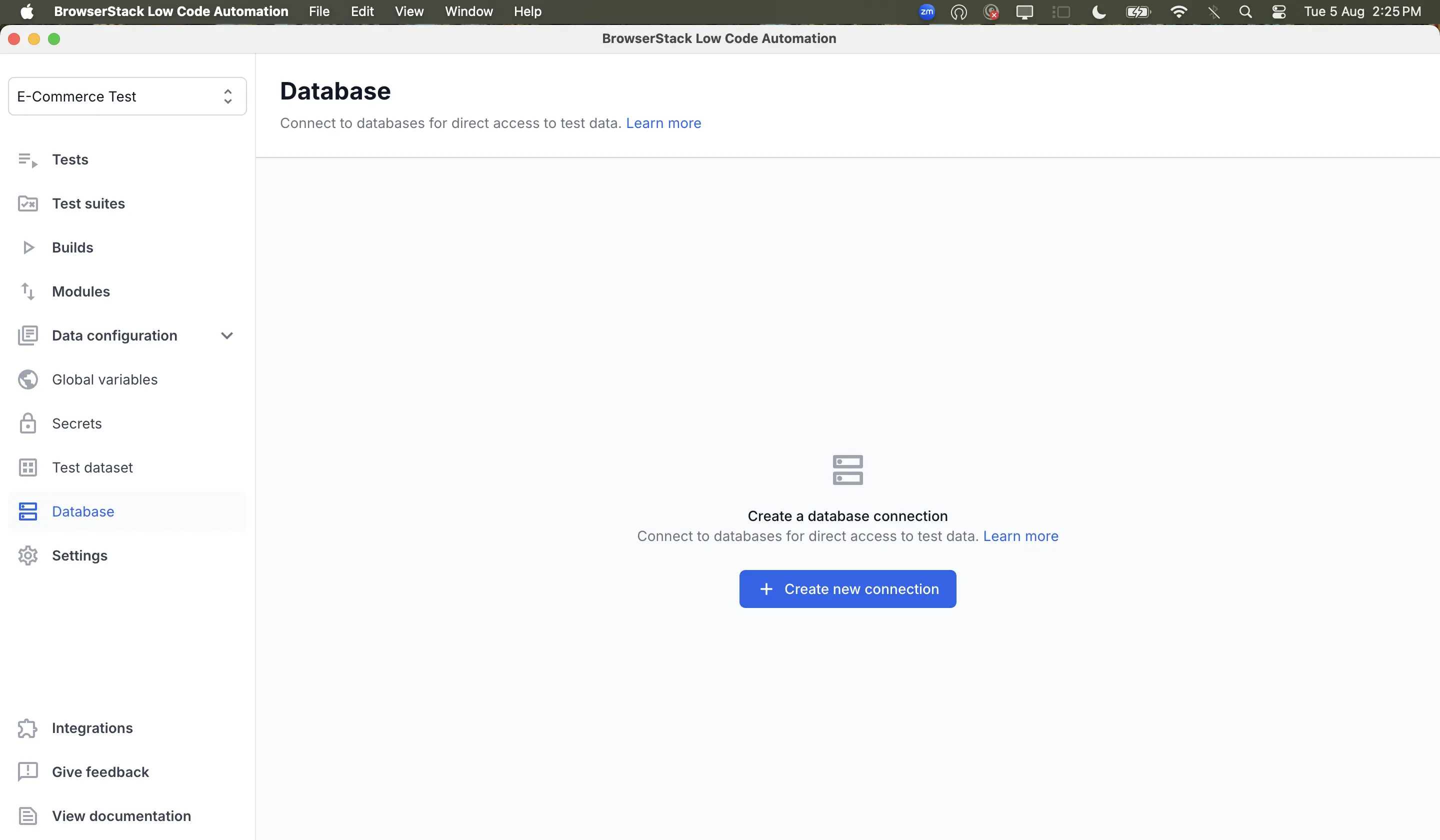Click the Builds play icon
The height and width of the screenshot is (840, 1440).
pos(27,247)
